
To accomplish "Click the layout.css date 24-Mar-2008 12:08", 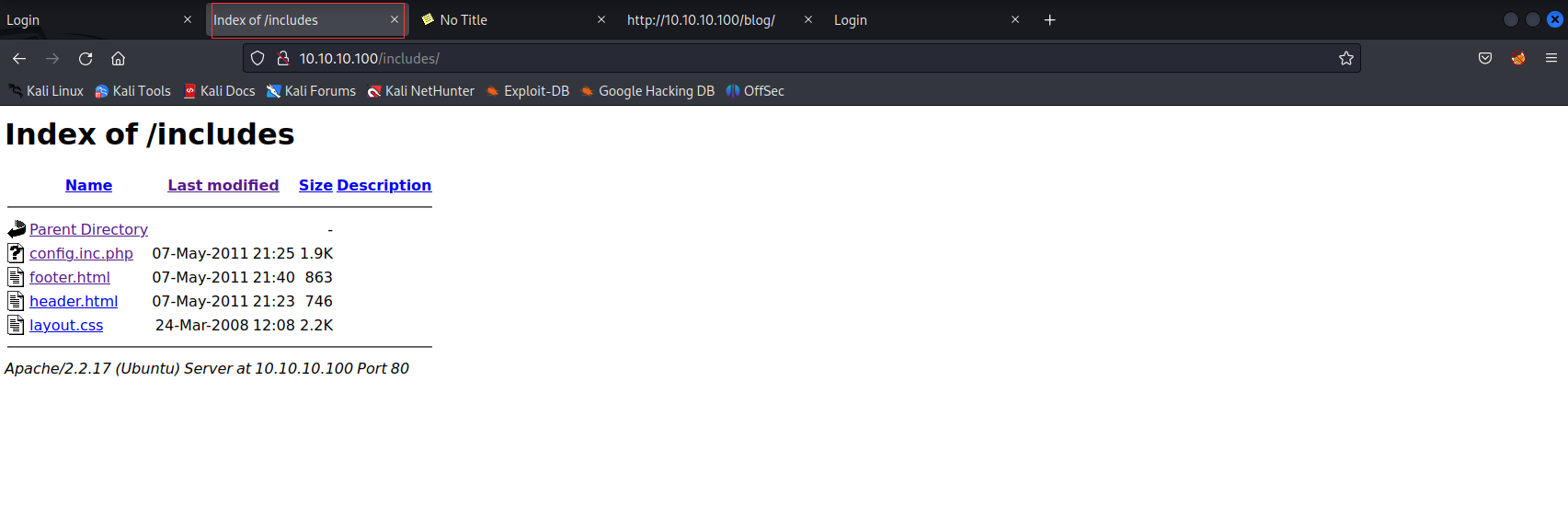I will pos(225,325).
